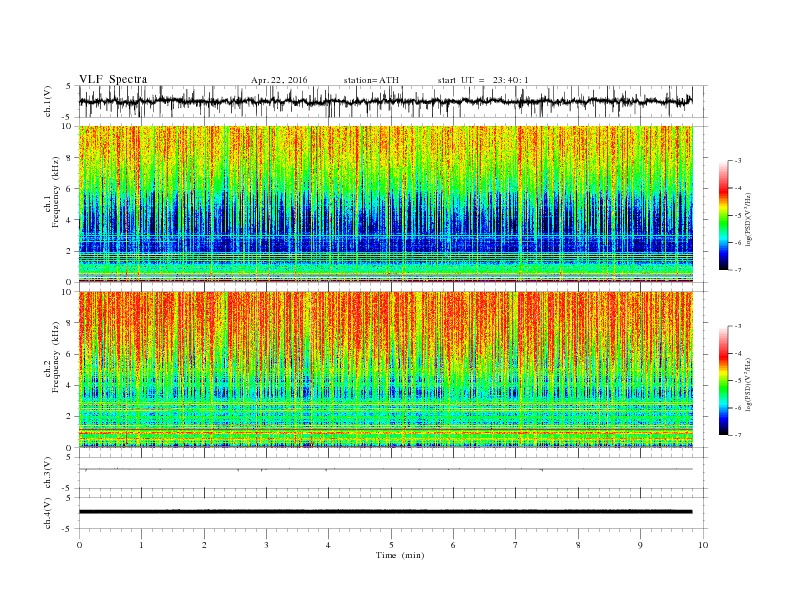Click the ch.2 colorbar scale
The height and width of the screenshot is (612, 792).
(724, 381)
